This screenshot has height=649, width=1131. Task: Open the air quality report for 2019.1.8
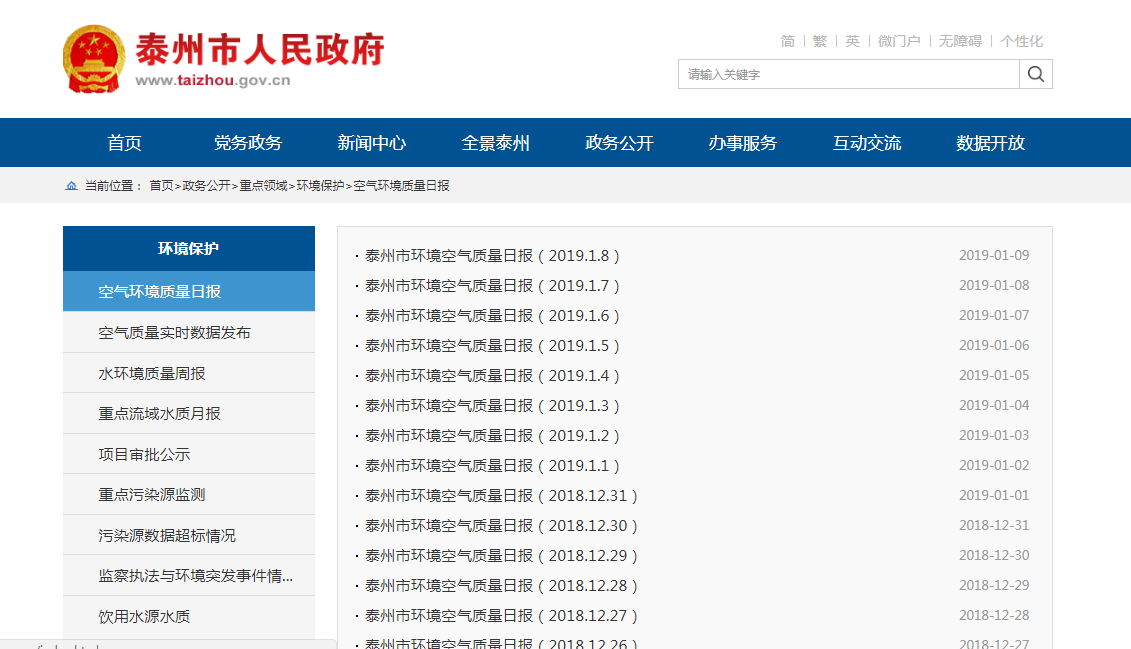pyautogui.click(x=492, y=256)
